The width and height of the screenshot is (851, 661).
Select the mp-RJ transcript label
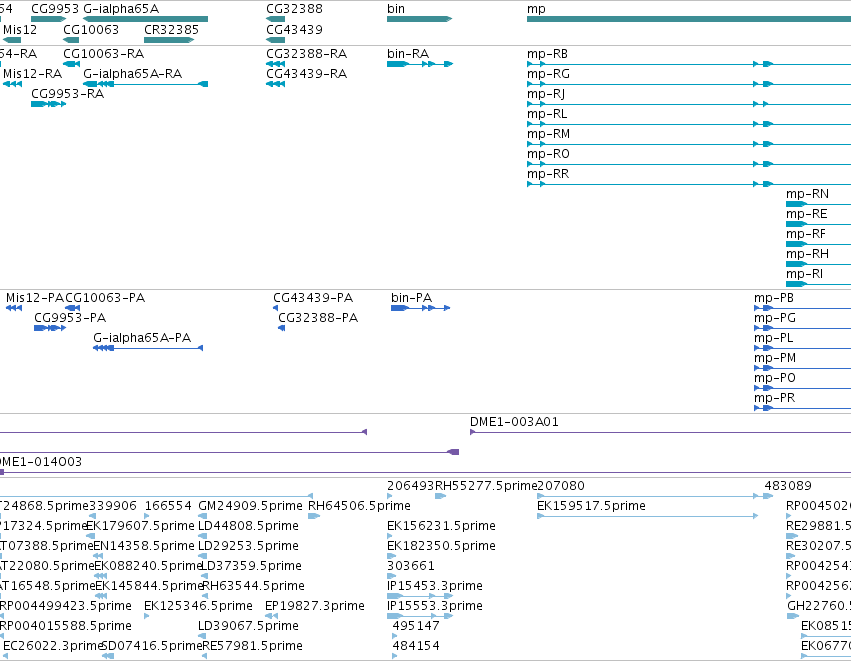(x=546, y=94)
